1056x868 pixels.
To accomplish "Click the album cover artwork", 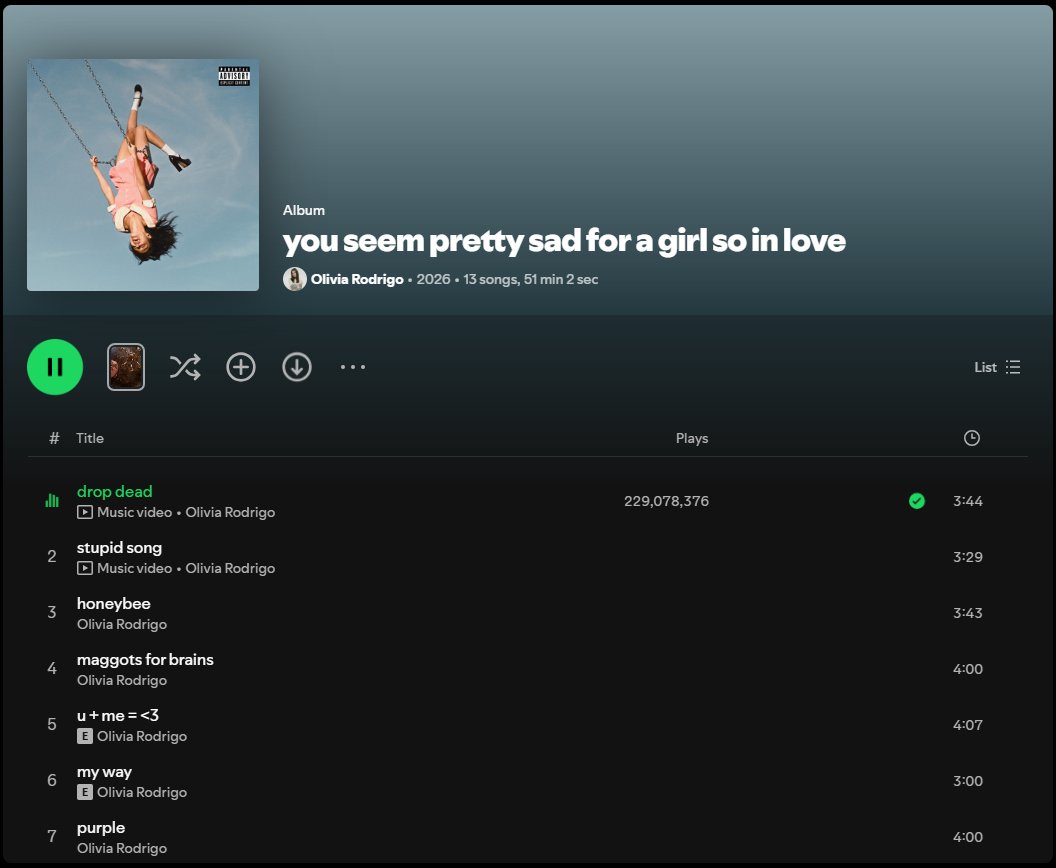I will [143, 175].
